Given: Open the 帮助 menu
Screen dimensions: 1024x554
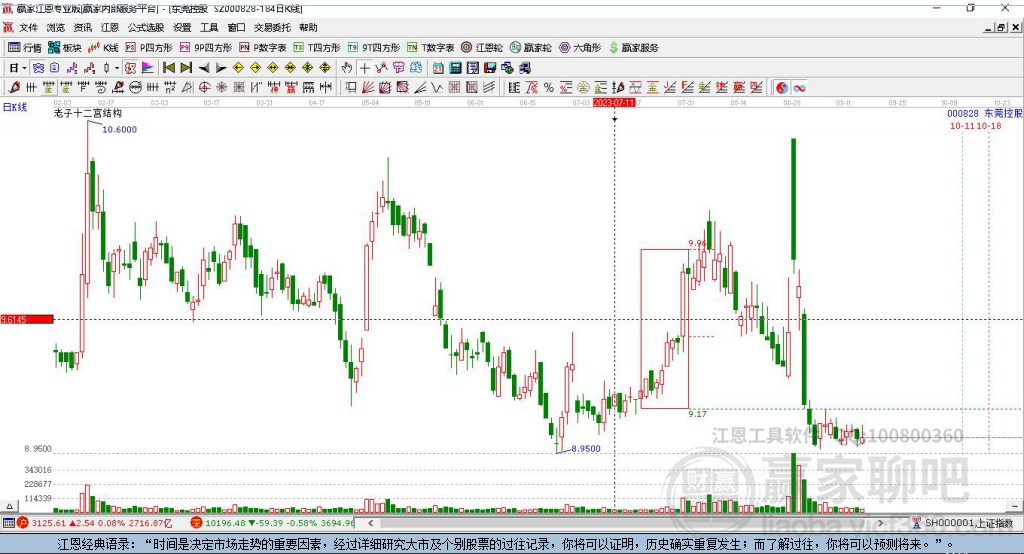Looking at the screenshot, I should coord(308,27).
